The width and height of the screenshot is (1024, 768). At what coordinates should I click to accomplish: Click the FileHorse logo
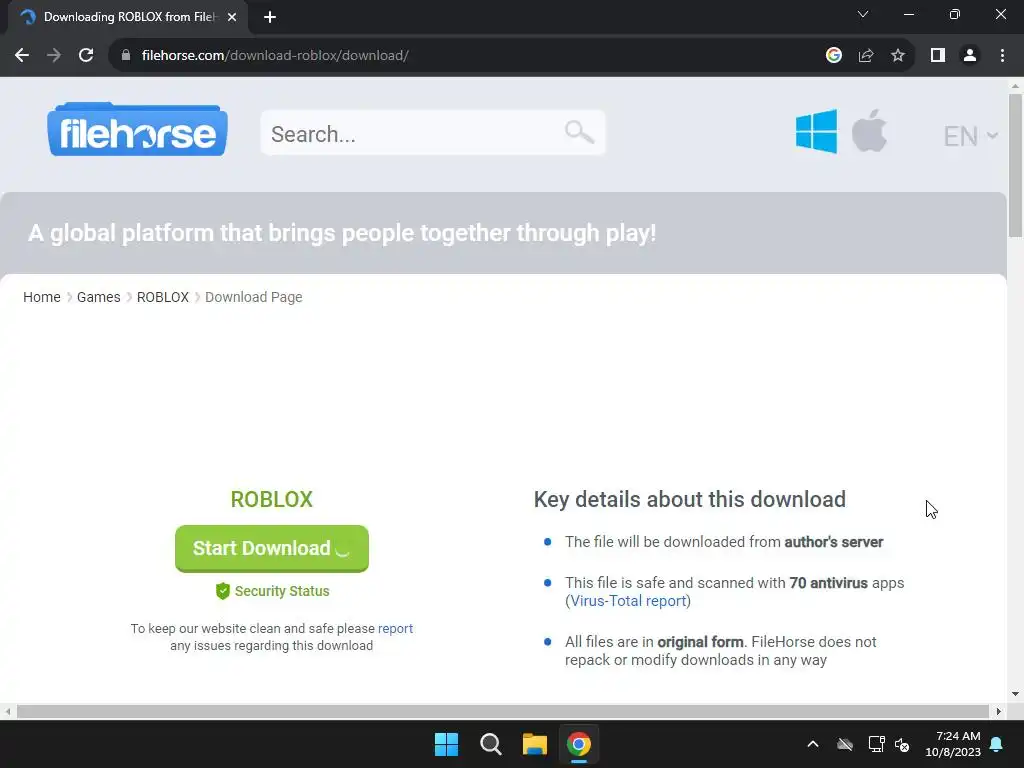tap(137, 129)
